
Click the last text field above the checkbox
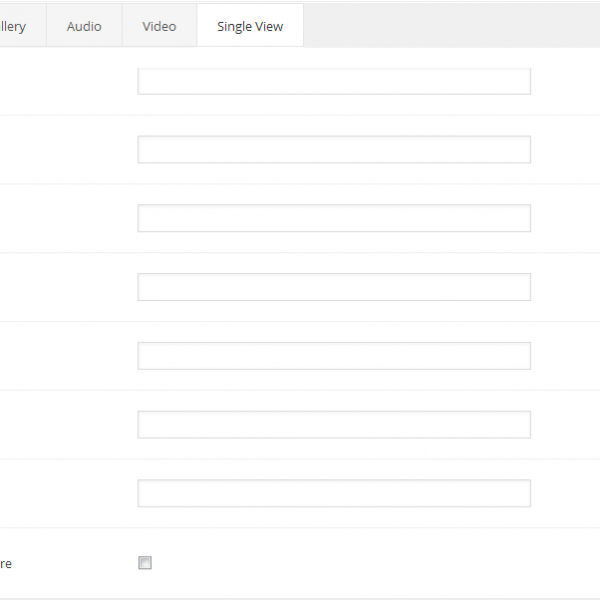[334, 493]
